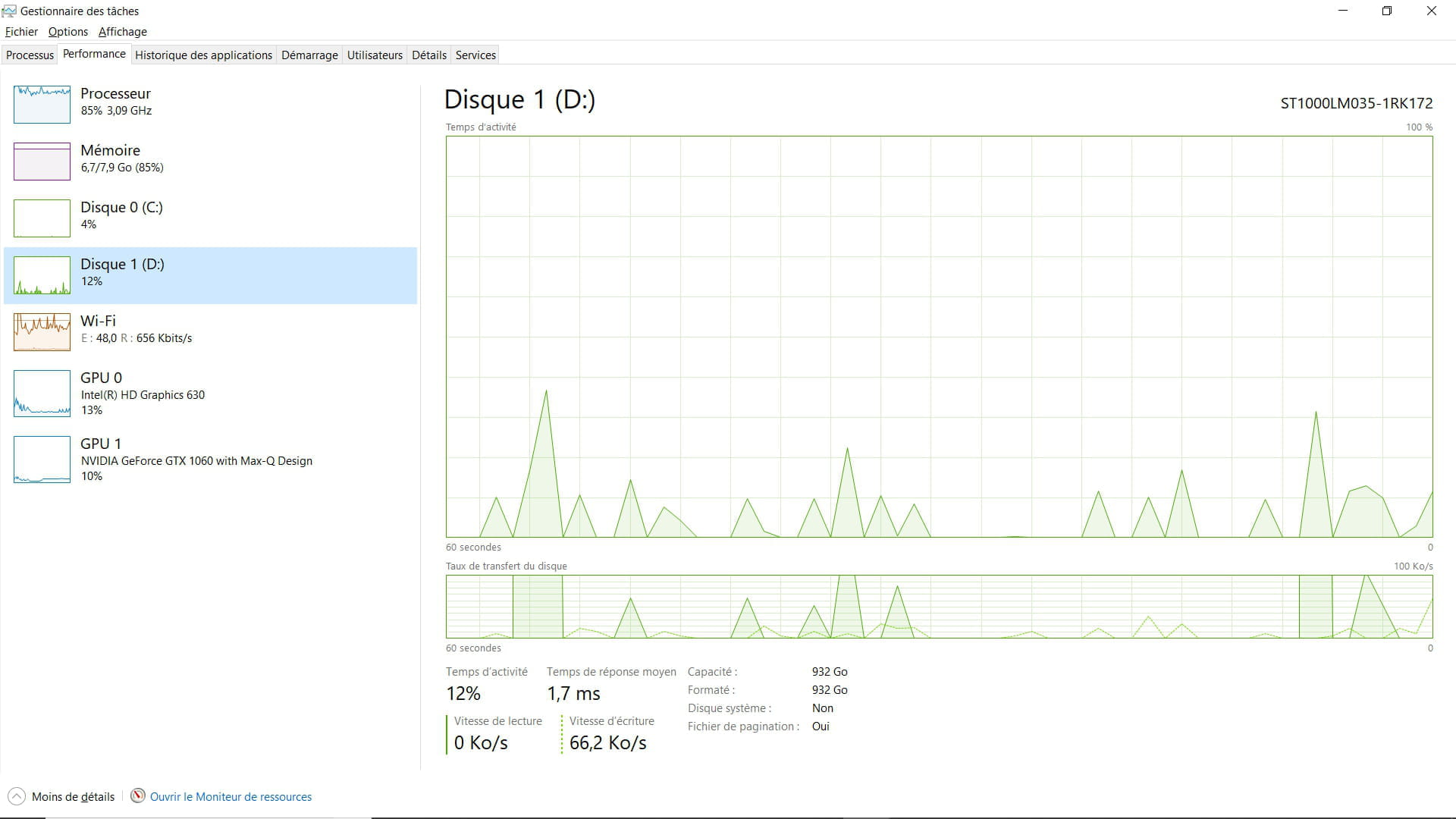Click the Processeur mini graph thumbnail
Image resolution: width=1456 pixels, height=819 pixels.
point(42,104)
